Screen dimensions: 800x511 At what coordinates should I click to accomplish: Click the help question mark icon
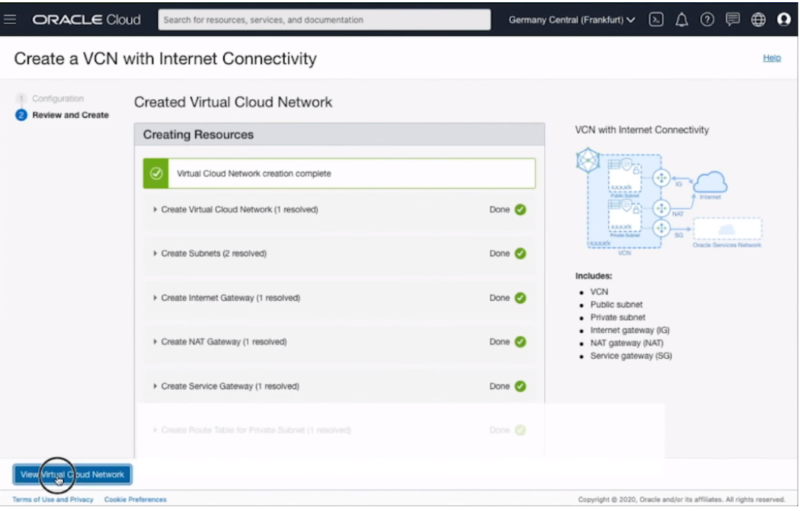(x=707, y=19)
